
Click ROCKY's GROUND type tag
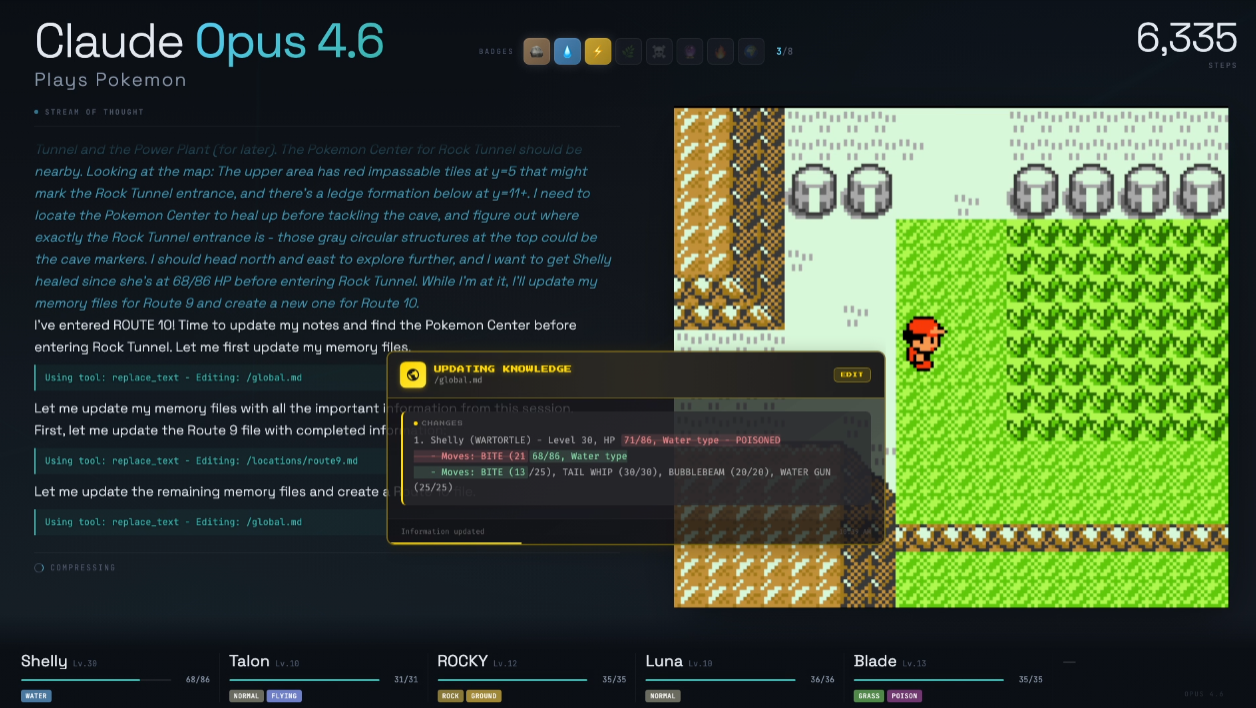484,696
